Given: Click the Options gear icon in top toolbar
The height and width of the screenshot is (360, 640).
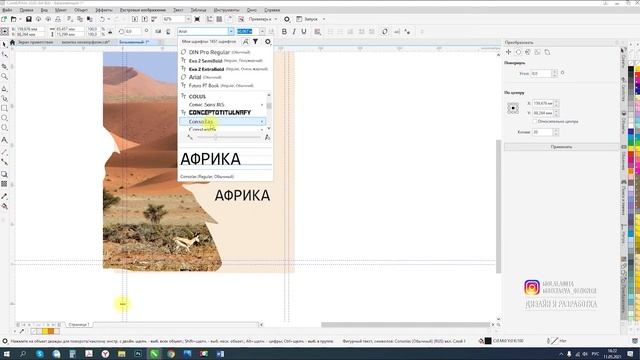Looking at the screenshot, I should click(x=287, y=19).
